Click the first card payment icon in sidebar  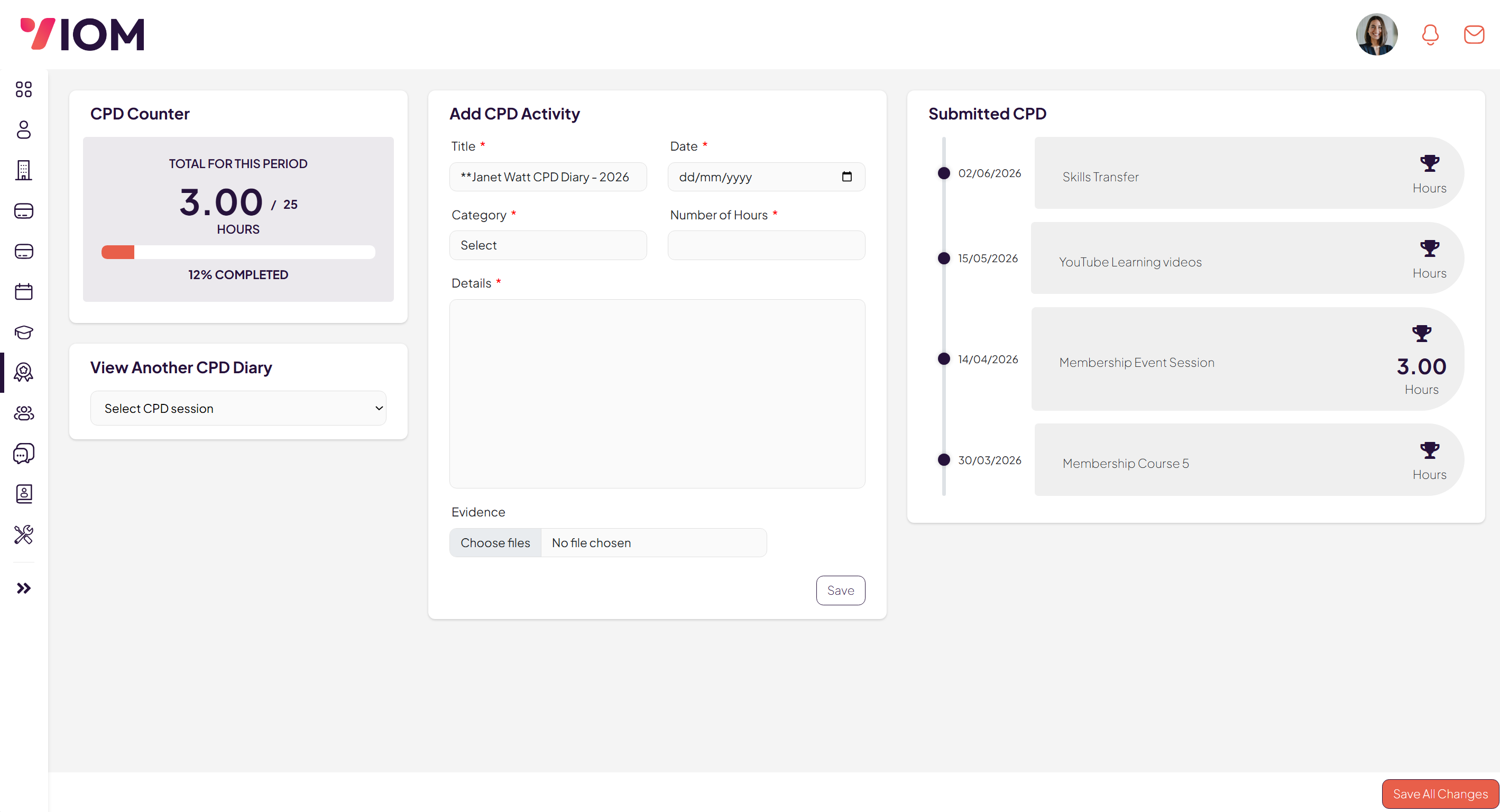24,211
